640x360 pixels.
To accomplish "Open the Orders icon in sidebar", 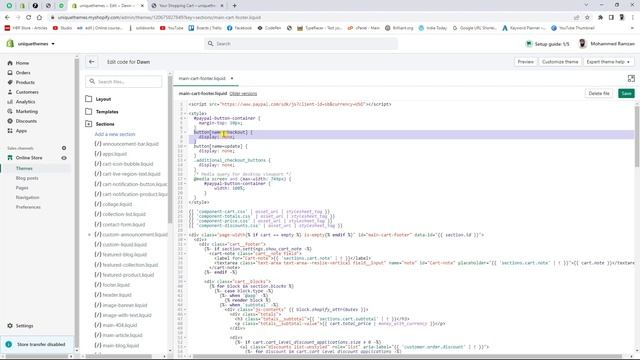I will point(10,73).
